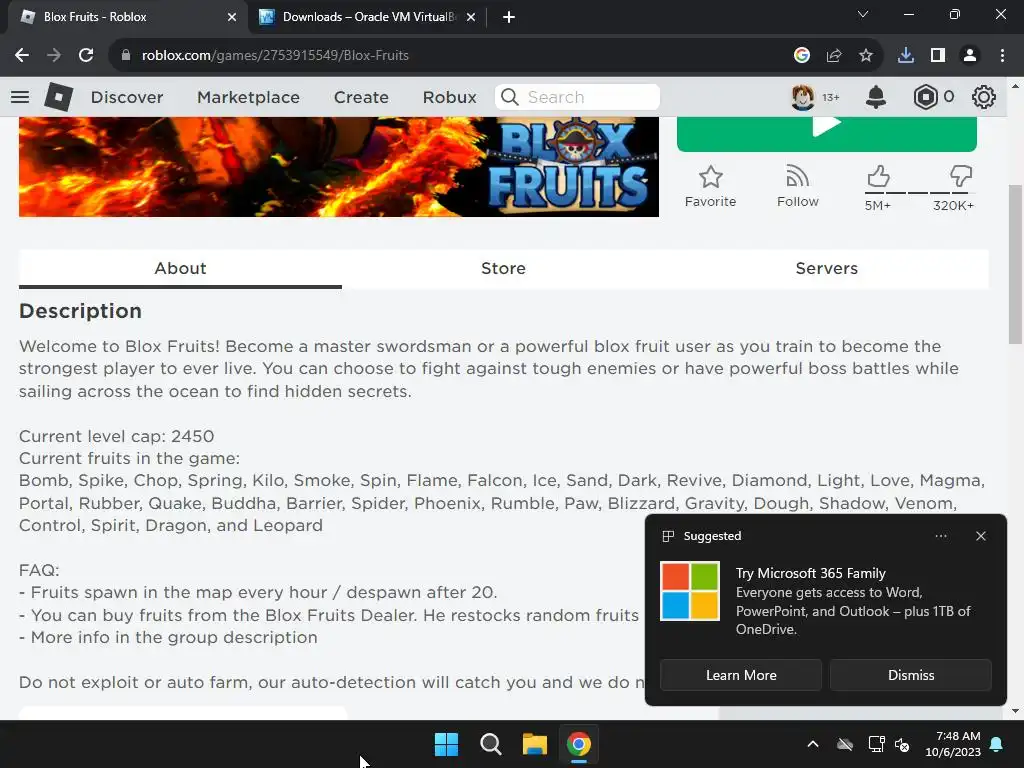Open volume muted tray icon
This screenshot has width=1024, height=768.
[x=902, y=744]
